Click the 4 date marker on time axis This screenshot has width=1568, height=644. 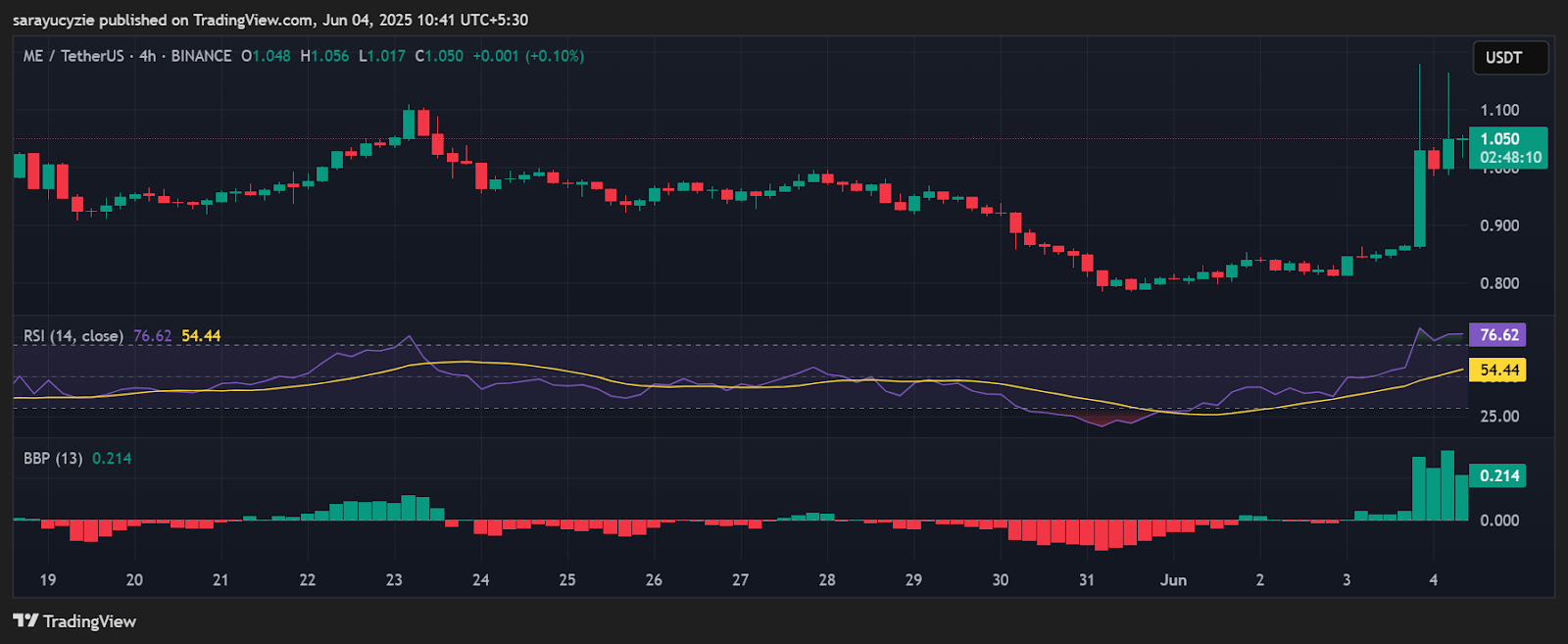click(1433, 579)
